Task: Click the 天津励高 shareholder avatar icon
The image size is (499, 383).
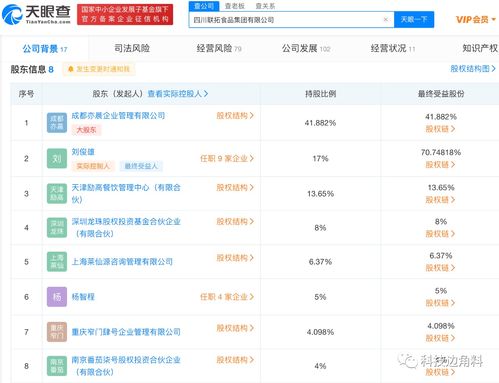Action: (57, 194)
